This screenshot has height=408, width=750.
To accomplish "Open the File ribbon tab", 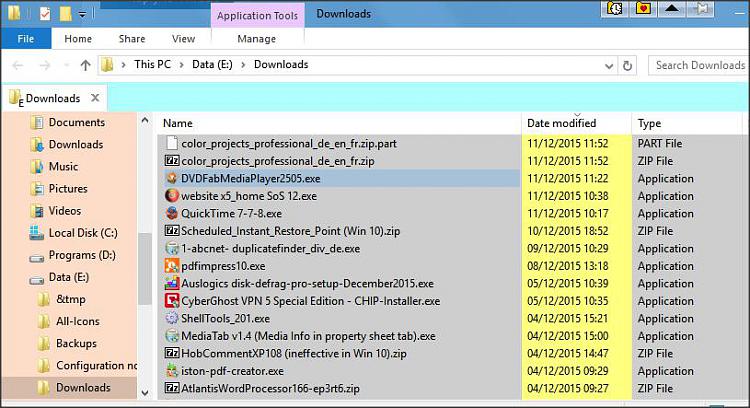I will [26, 39].
